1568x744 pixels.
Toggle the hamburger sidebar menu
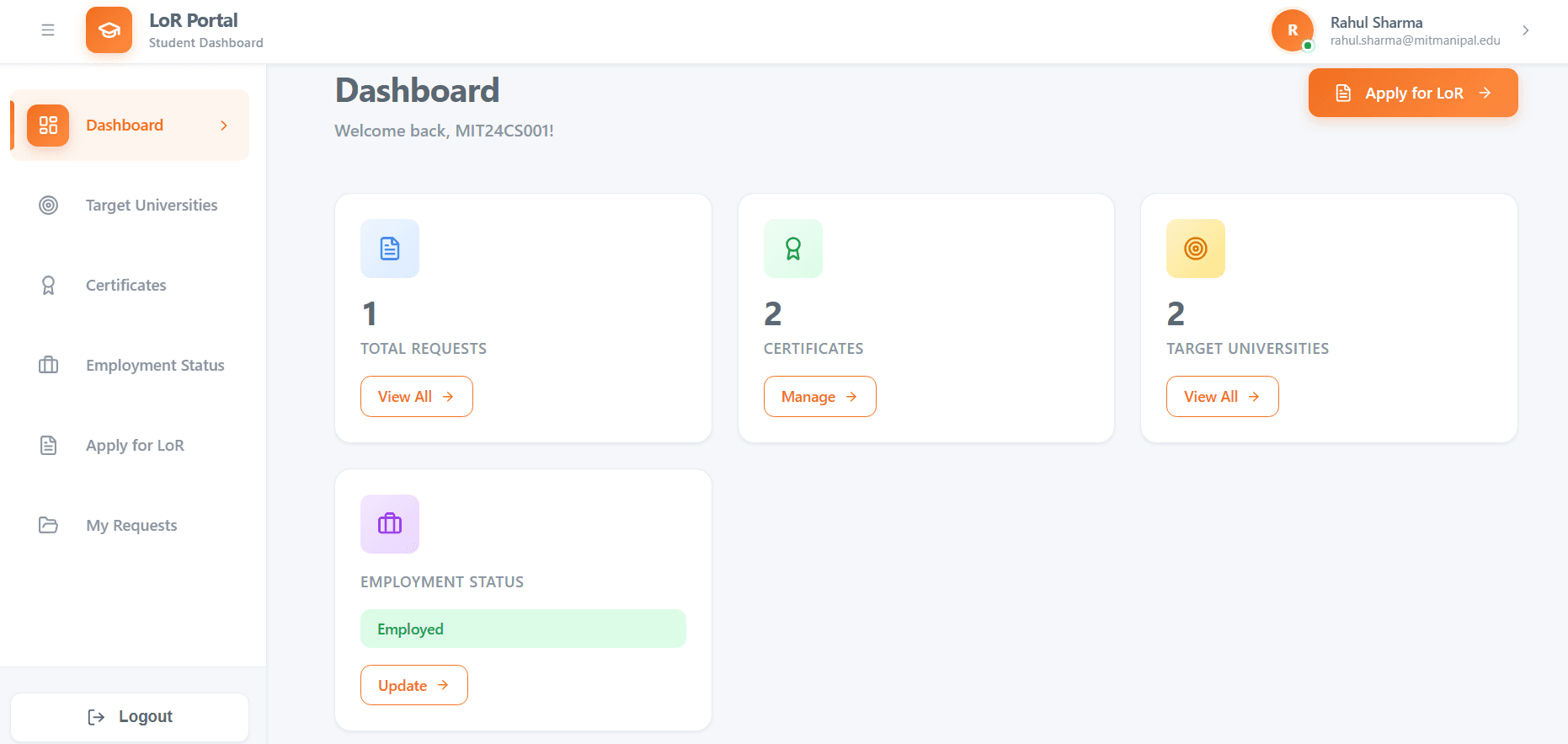pyautogui.click(x=48, y=30)
